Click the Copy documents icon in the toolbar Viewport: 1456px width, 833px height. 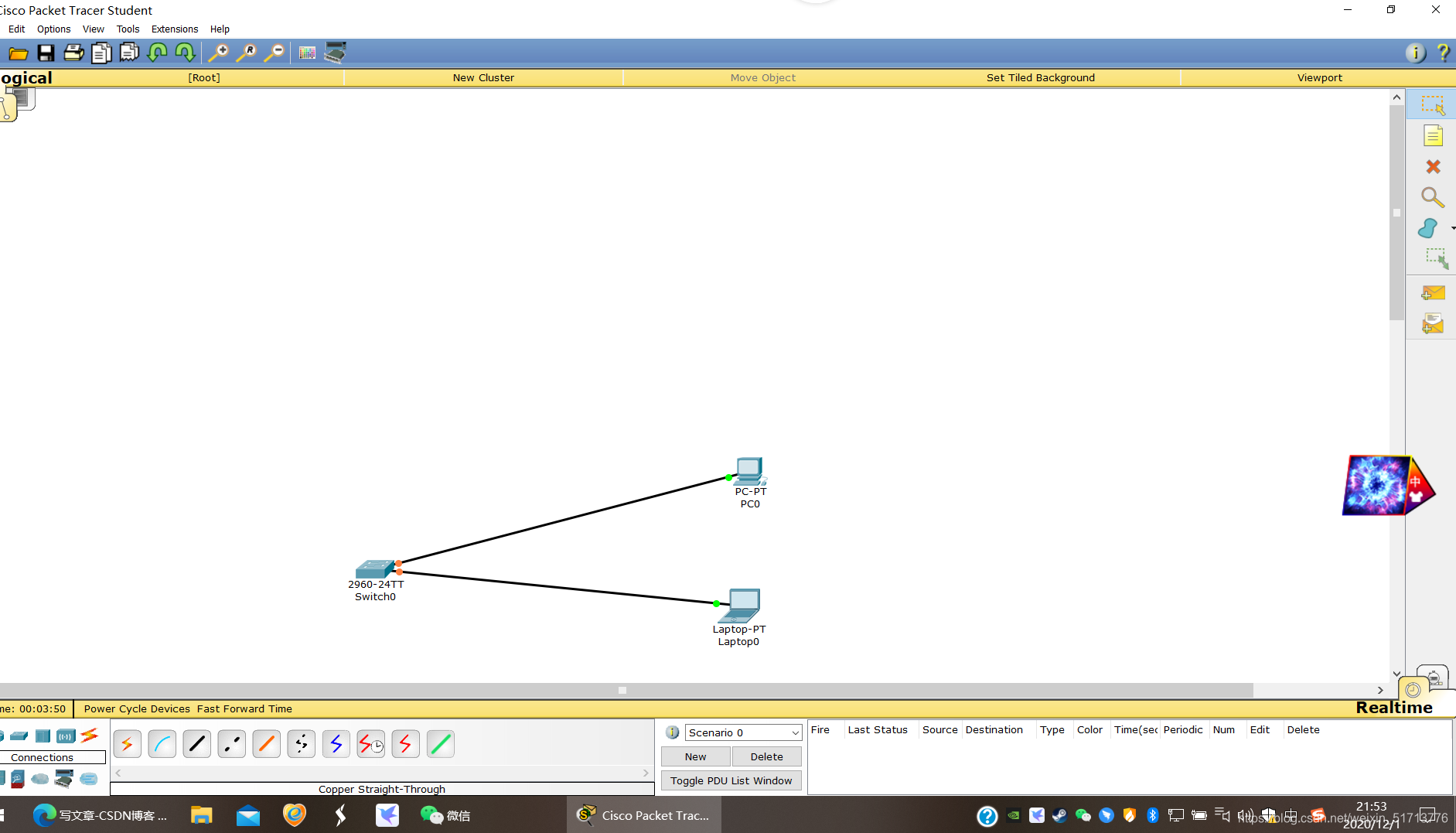[x=101, y=53]
